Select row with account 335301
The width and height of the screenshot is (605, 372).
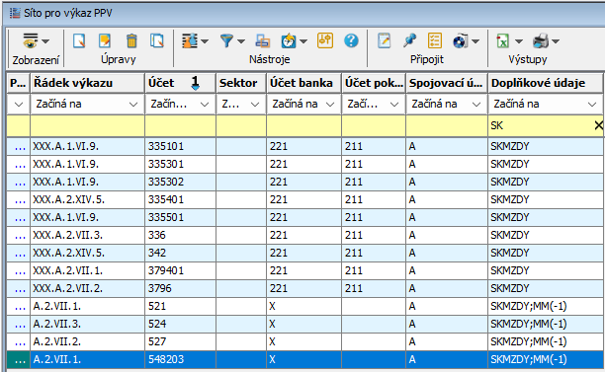[x=305, y=164]
